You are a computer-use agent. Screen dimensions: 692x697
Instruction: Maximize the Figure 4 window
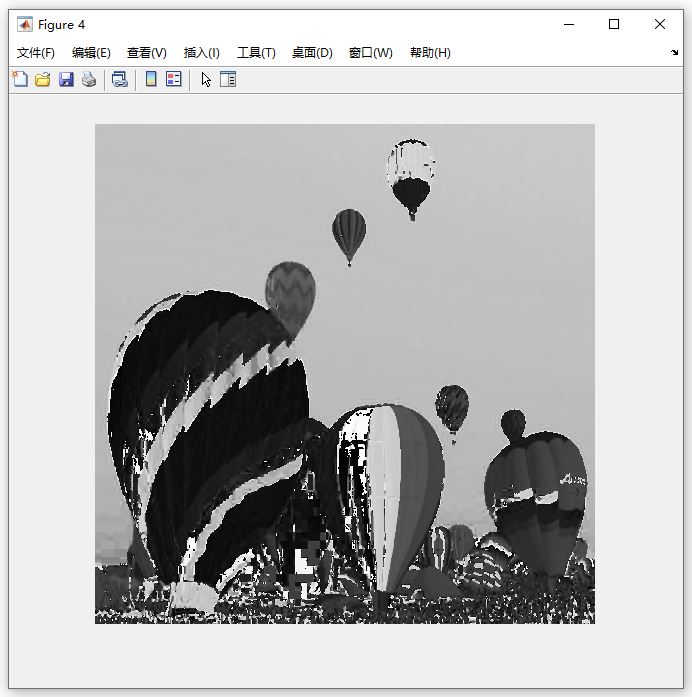pos(614,24)
